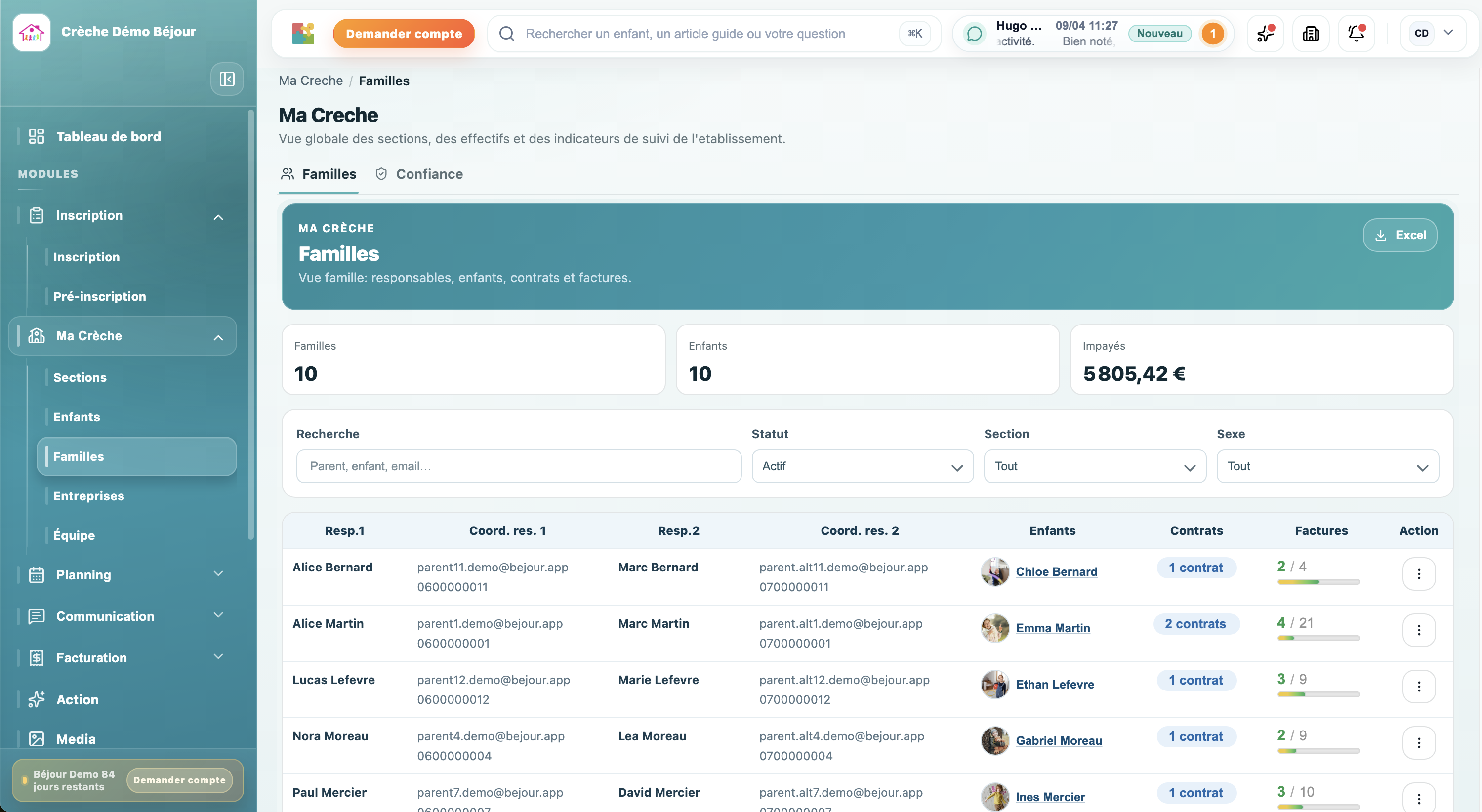Select the Ma Crèche home icon in sidebar
This screenshot has width=1482, height=812.
[x=37, y=335]
